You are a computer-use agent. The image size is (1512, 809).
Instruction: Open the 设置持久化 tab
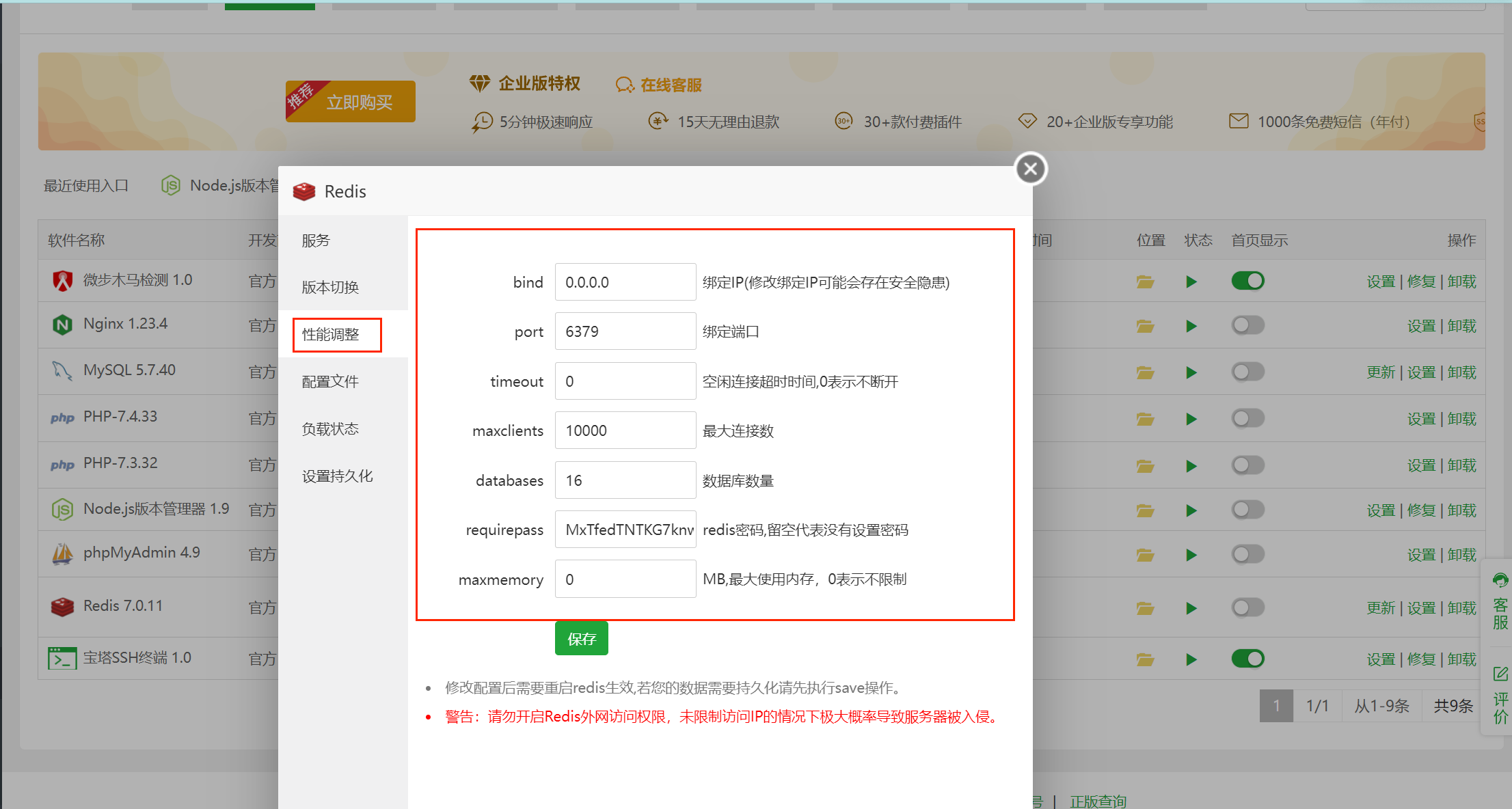click(337, 476)
